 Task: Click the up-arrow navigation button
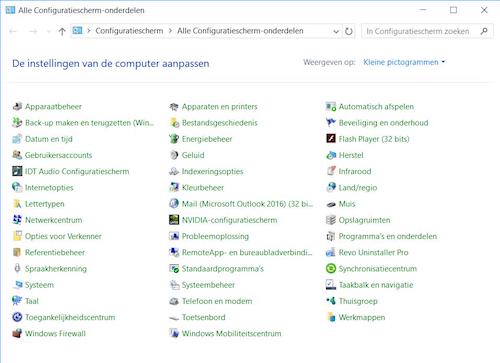62,31
